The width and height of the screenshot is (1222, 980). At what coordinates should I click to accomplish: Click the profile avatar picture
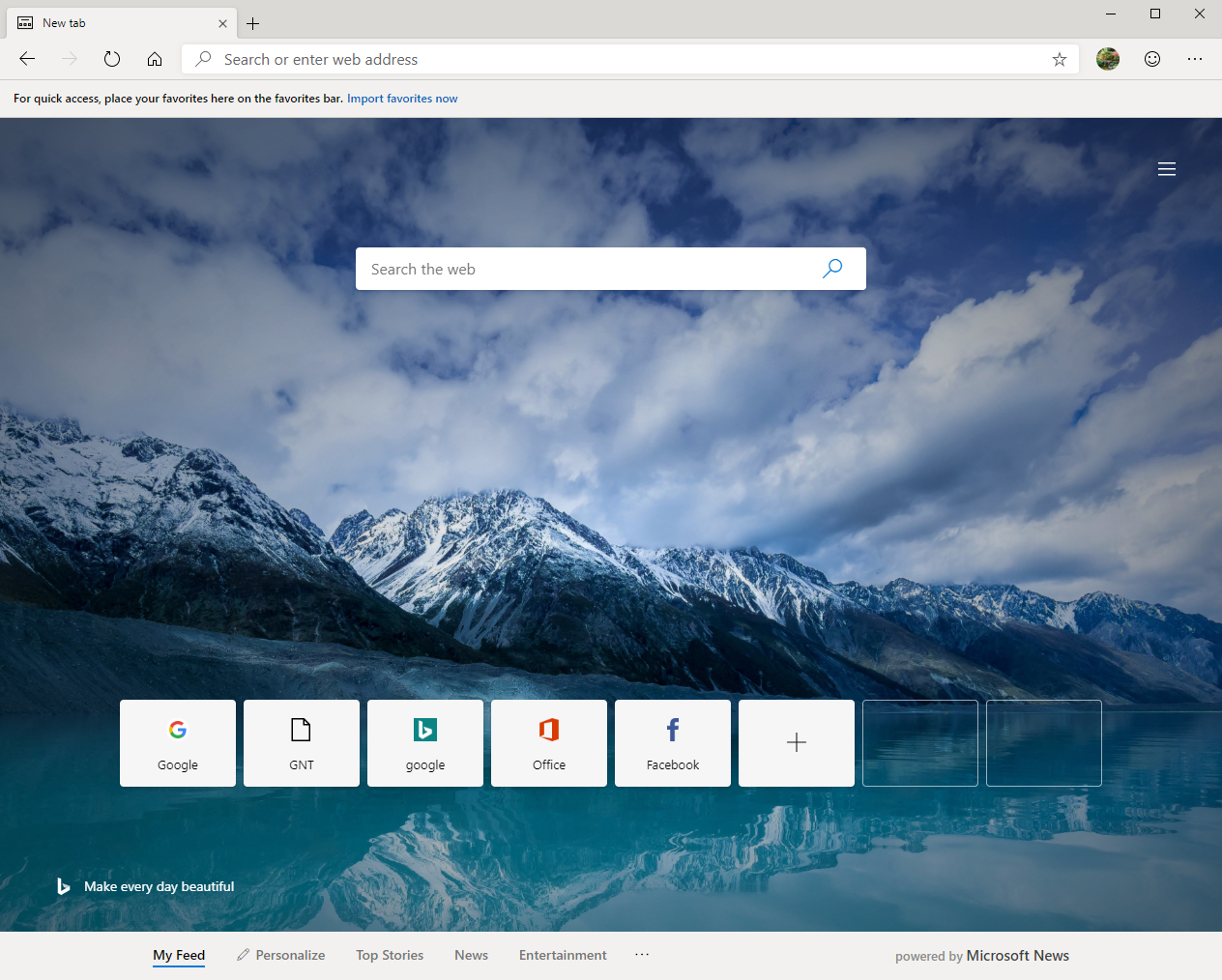click(x=1107, y=59)
